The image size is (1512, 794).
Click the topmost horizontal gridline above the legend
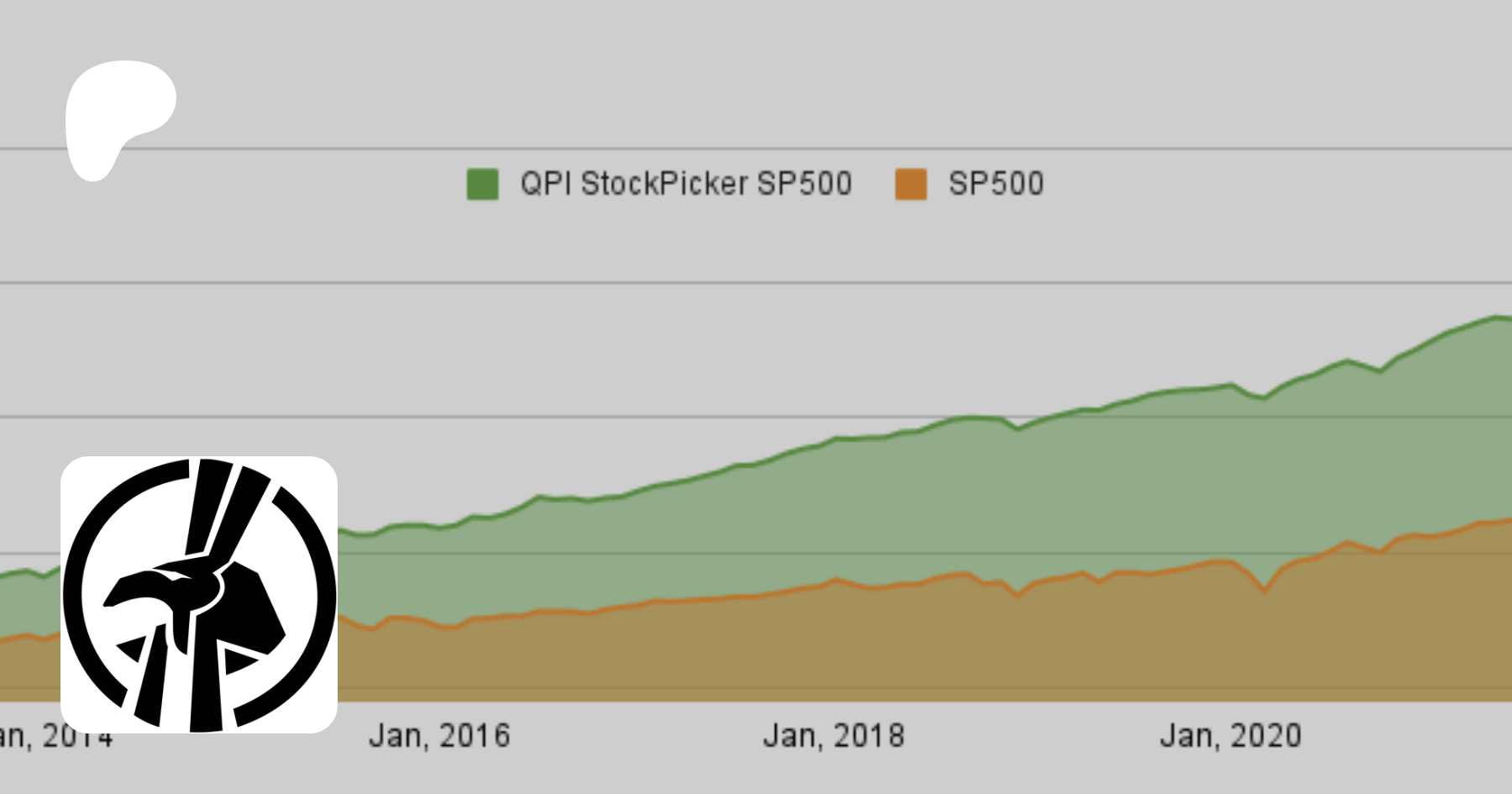point(756,149)
